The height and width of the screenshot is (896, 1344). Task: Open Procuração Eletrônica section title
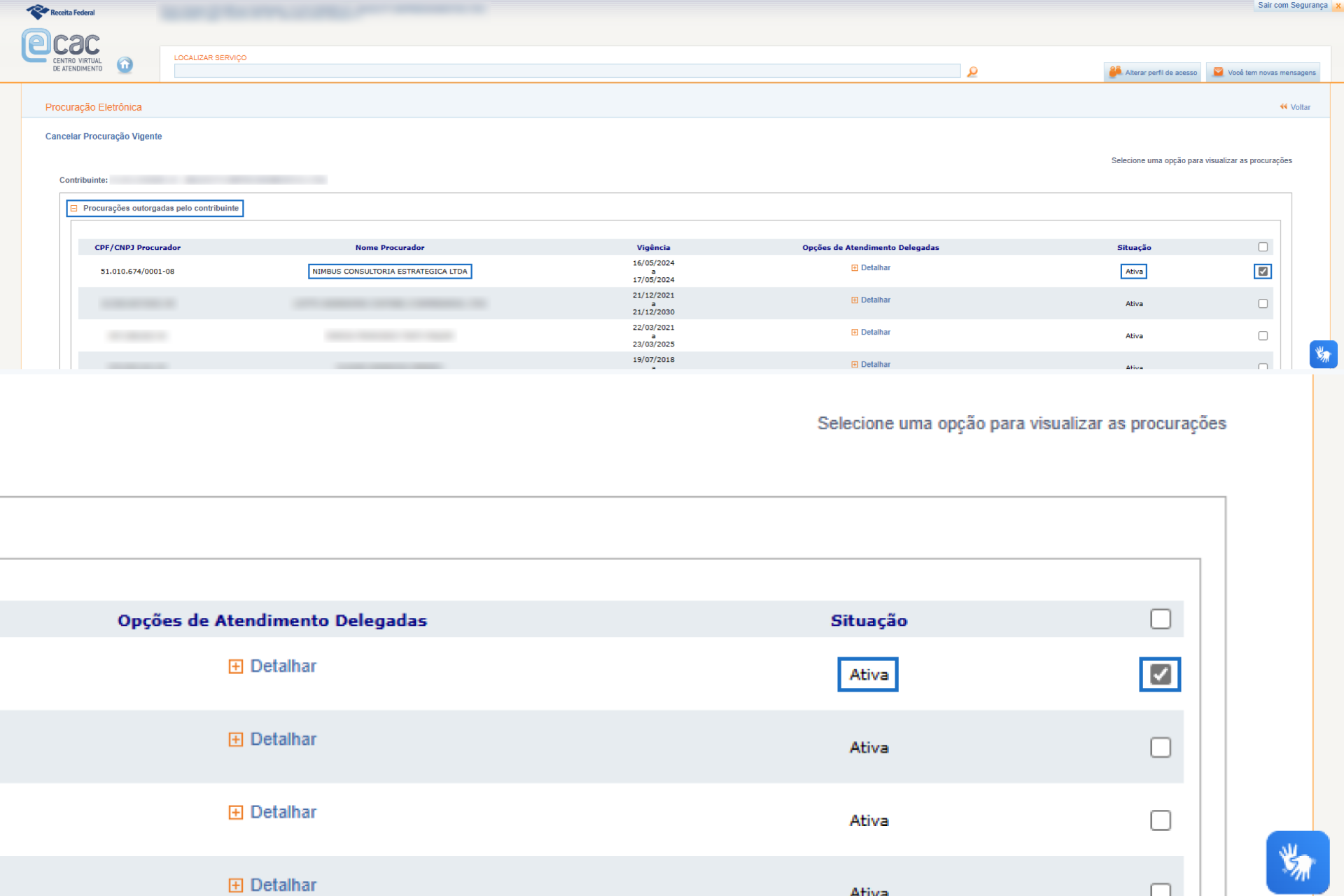tap(93, 107)
